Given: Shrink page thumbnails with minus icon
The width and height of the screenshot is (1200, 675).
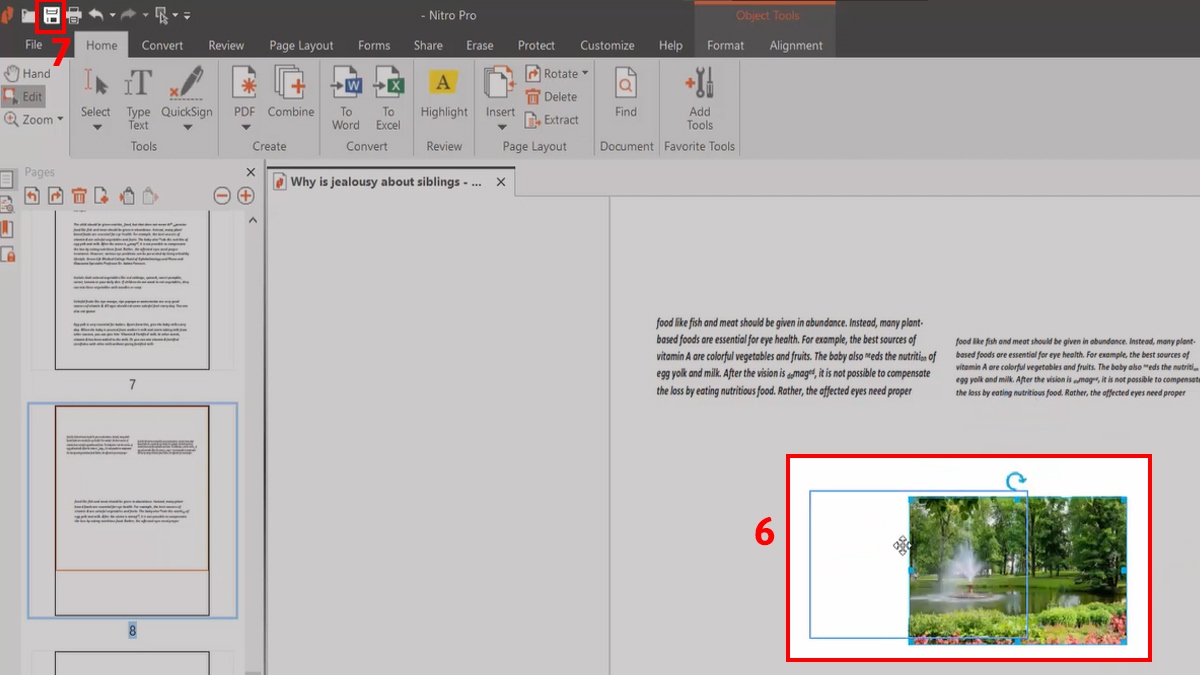Looking at the screenshot, I should point(222,196).
